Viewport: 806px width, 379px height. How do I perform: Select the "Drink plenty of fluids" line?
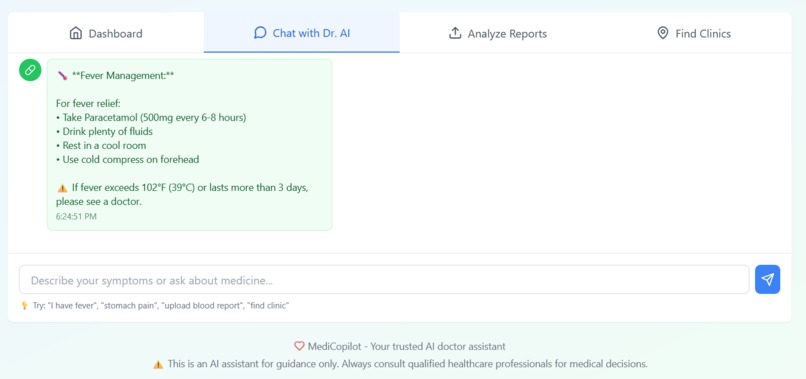[x=104, y=132]
